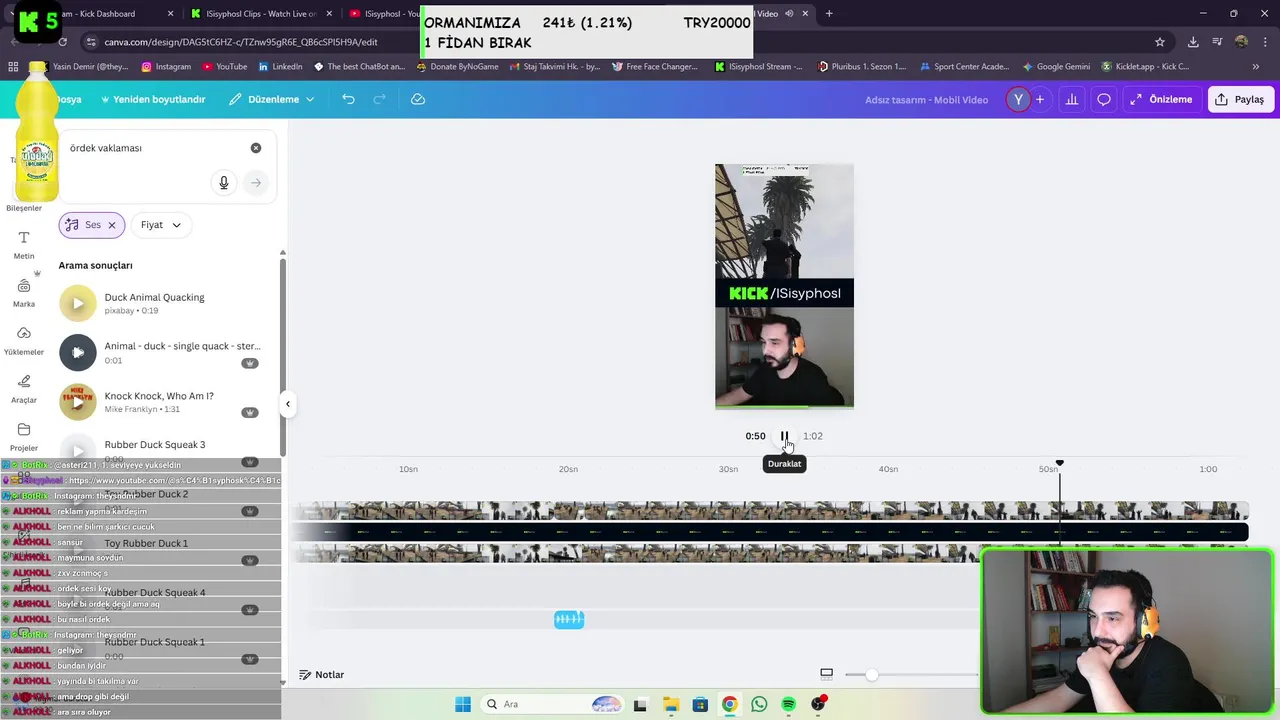Submit search with the arrow button

tap(256, 183)
